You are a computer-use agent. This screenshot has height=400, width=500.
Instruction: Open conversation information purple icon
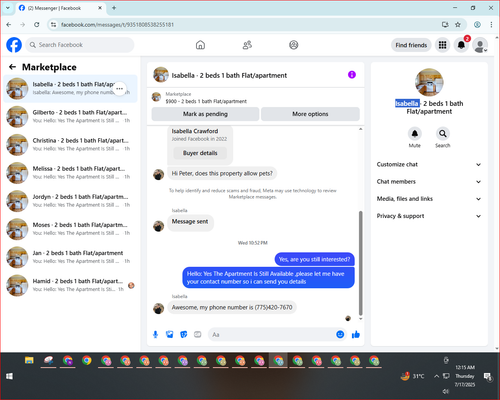pos(352,75)
